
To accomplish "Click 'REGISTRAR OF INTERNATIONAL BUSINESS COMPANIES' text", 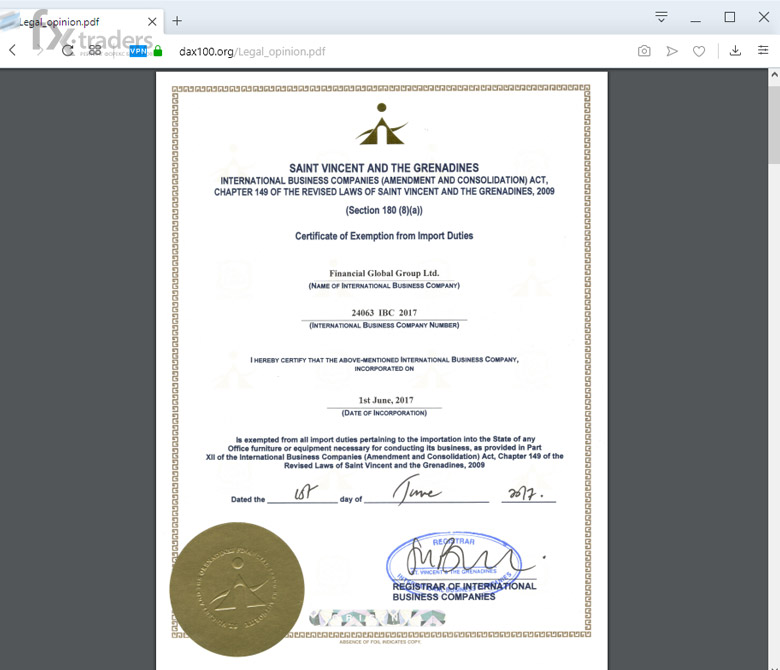I will pyautogui.click(x=464, y=591).
